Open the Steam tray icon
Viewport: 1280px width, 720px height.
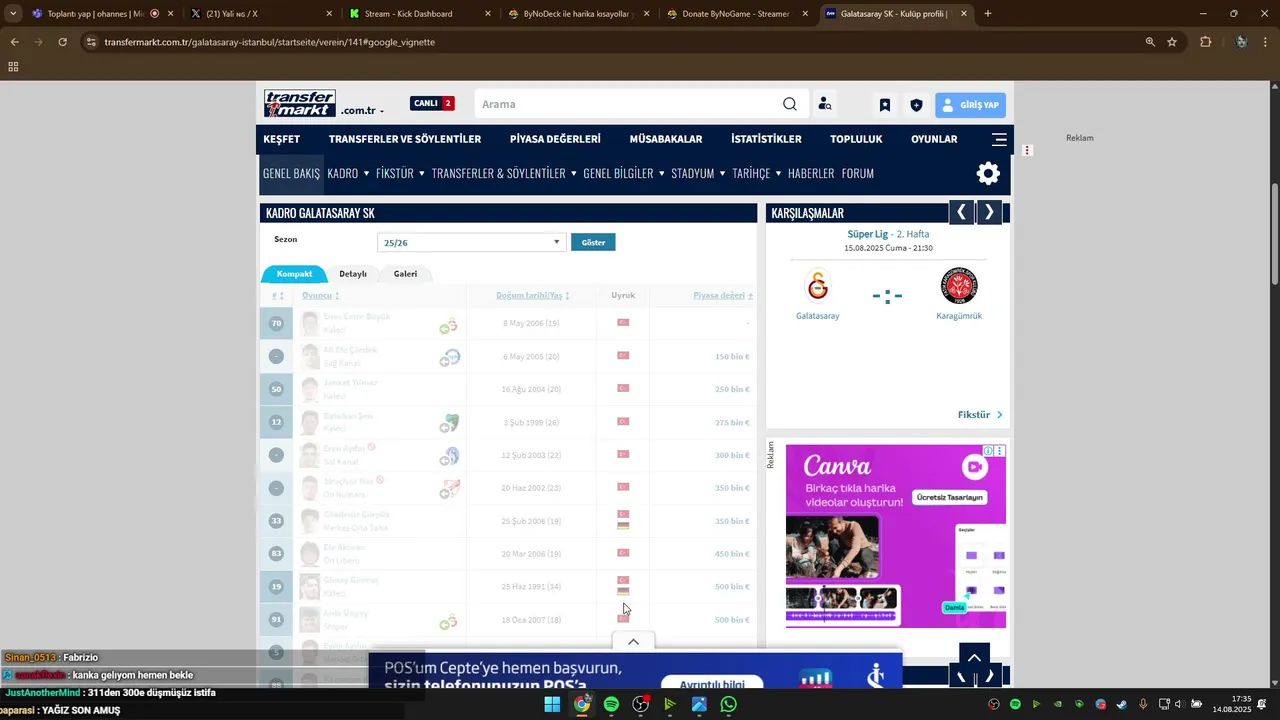click(x=1122, y=704)
